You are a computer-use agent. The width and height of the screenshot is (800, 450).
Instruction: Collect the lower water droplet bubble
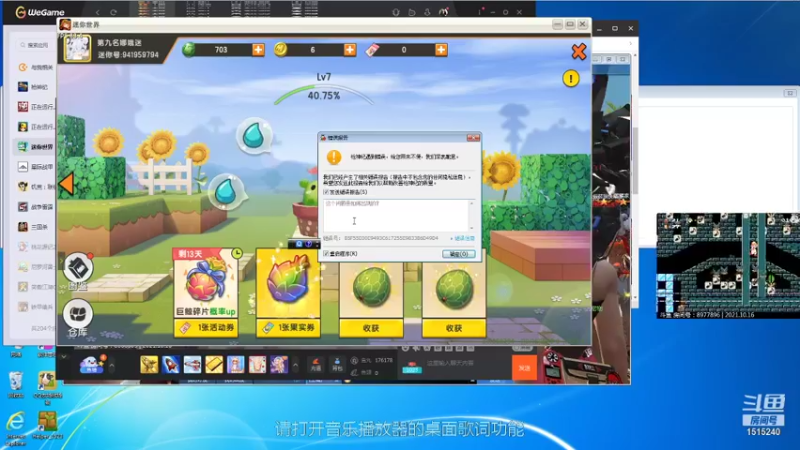coord(226,192)
